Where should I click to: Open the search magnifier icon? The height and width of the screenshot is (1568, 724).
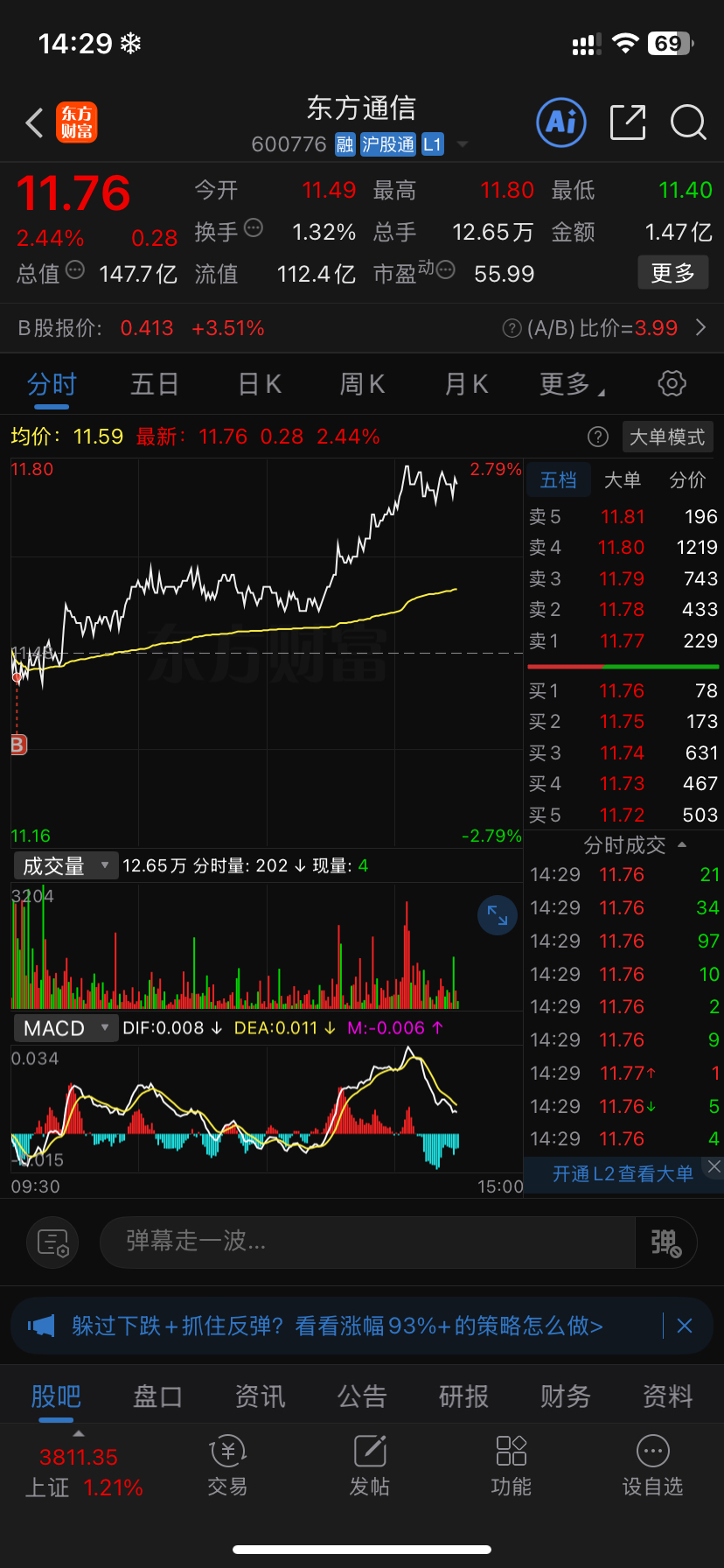pyautogui.click(x=688, y=122)
